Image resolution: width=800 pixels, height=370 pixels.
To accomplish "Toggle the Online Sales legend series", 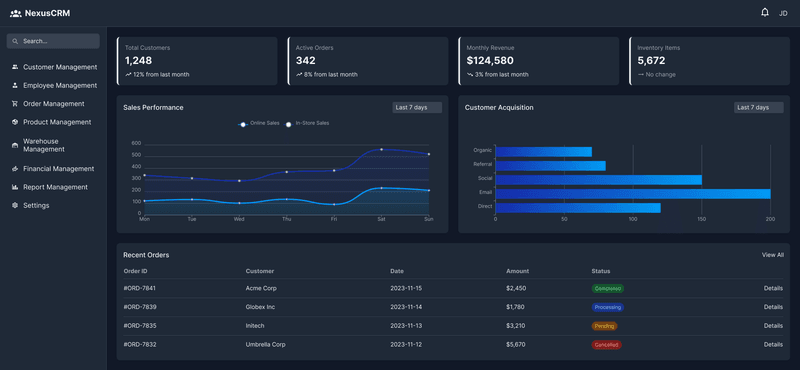I will pos(259,124).
